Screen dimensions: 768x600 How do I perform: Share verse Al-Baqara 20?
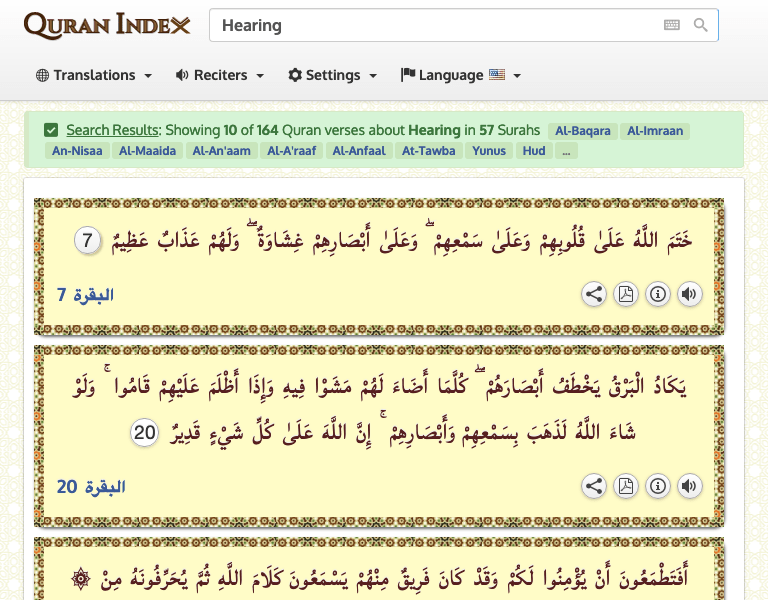pyautogui.click(x=594, y=486)
